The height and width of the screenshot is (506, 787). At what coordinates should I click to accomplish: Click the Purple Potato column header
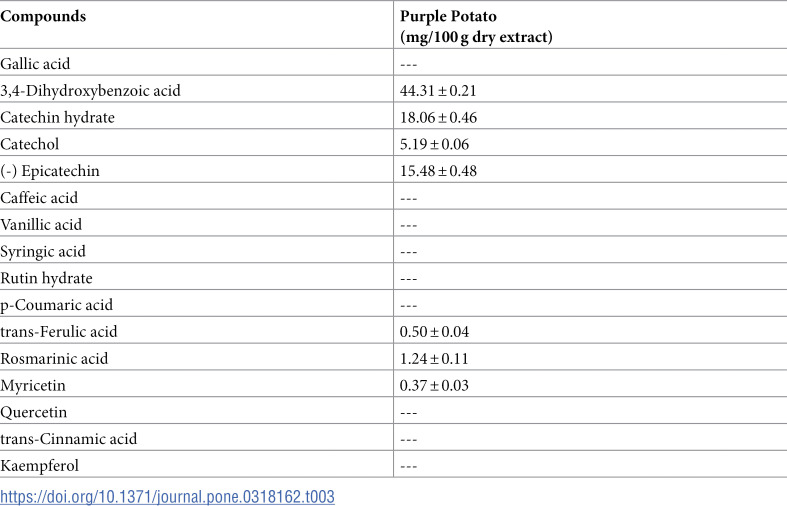476,27
